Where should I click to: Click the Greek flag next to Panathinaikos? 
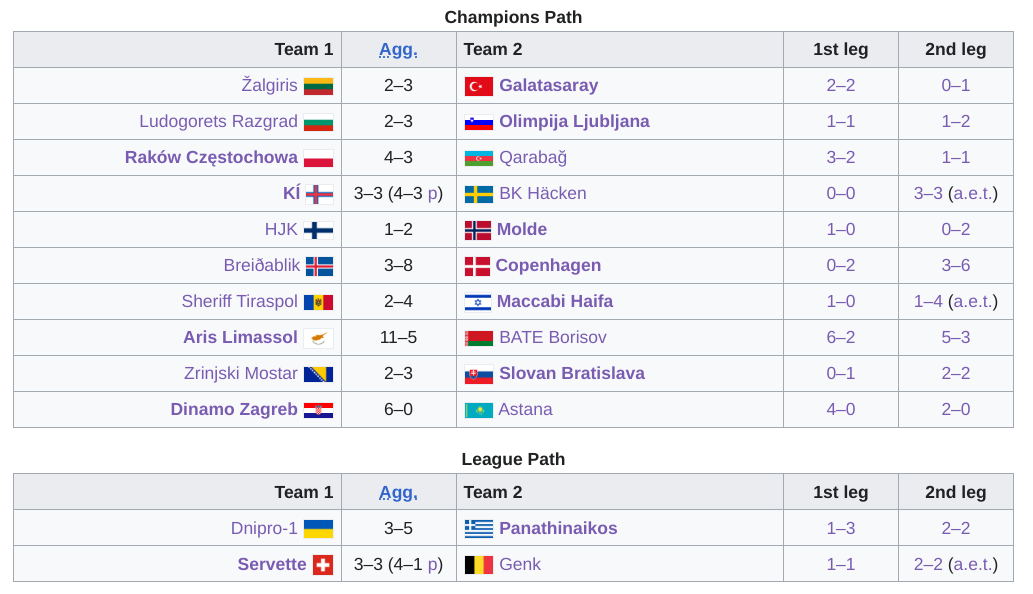coord(478,529)
